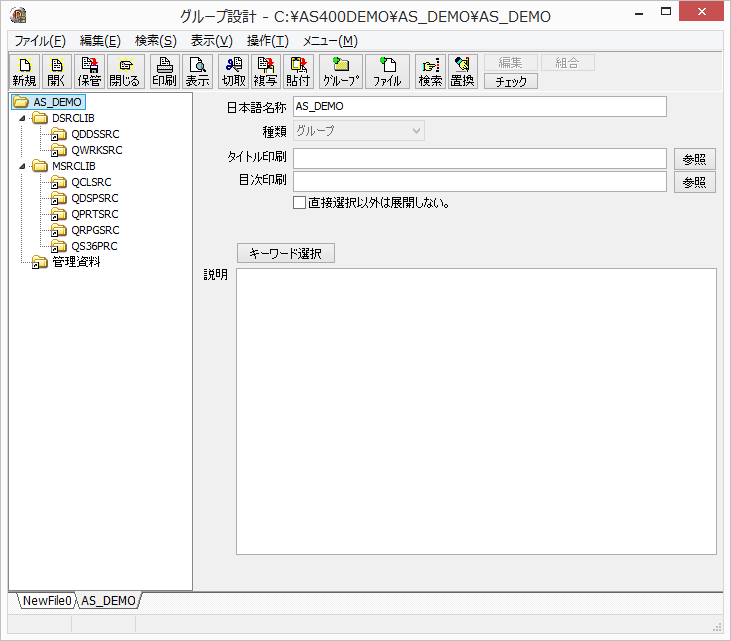This screenshot has width=731, height=641.
Task: Click the ファイル (File) toolbar icon
Action: pos(387,71)
